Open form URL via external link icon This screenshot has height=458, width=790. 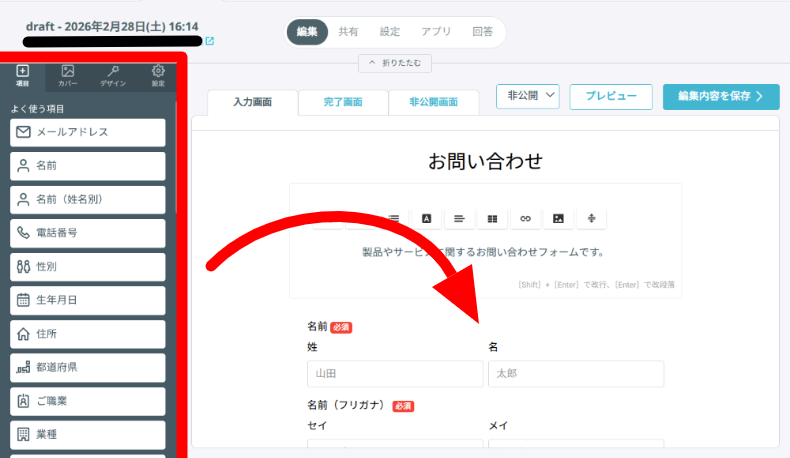click(x=210, y=41)
